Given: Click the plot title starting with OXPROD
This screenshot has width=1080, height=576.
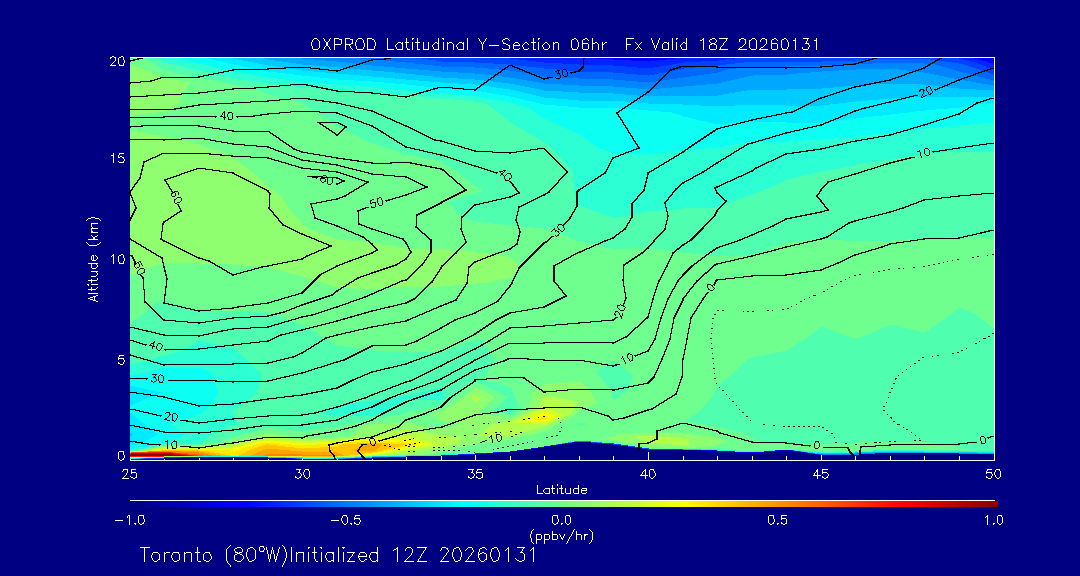Looking at the screenshot, I should (x=565, y=43).
